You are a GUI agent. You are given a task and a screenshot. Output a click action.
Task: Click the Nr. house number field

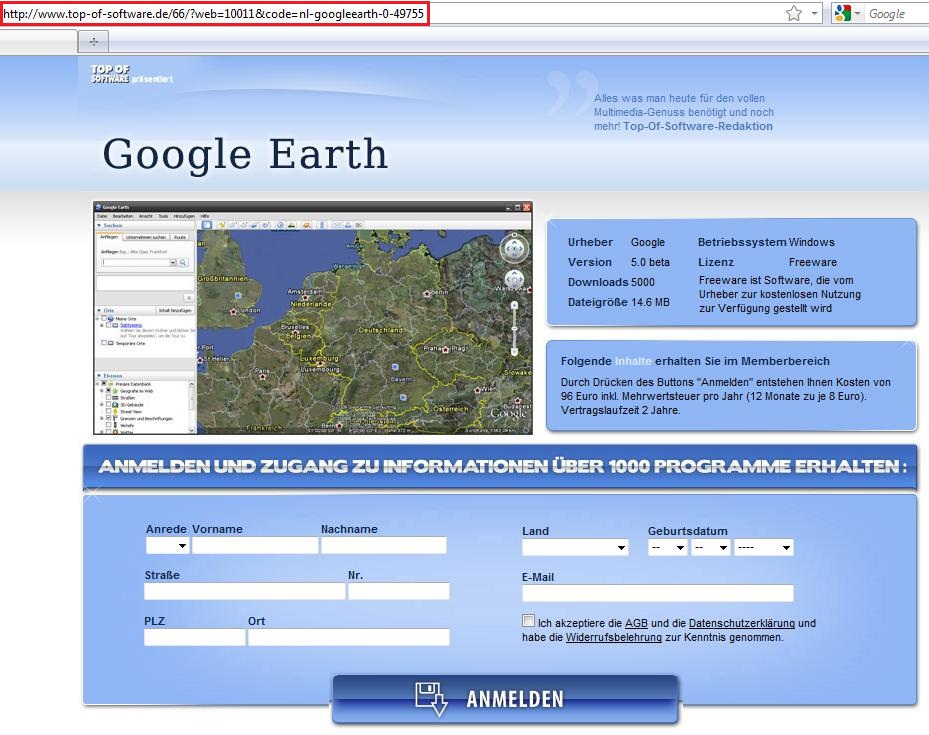[399, 591]
